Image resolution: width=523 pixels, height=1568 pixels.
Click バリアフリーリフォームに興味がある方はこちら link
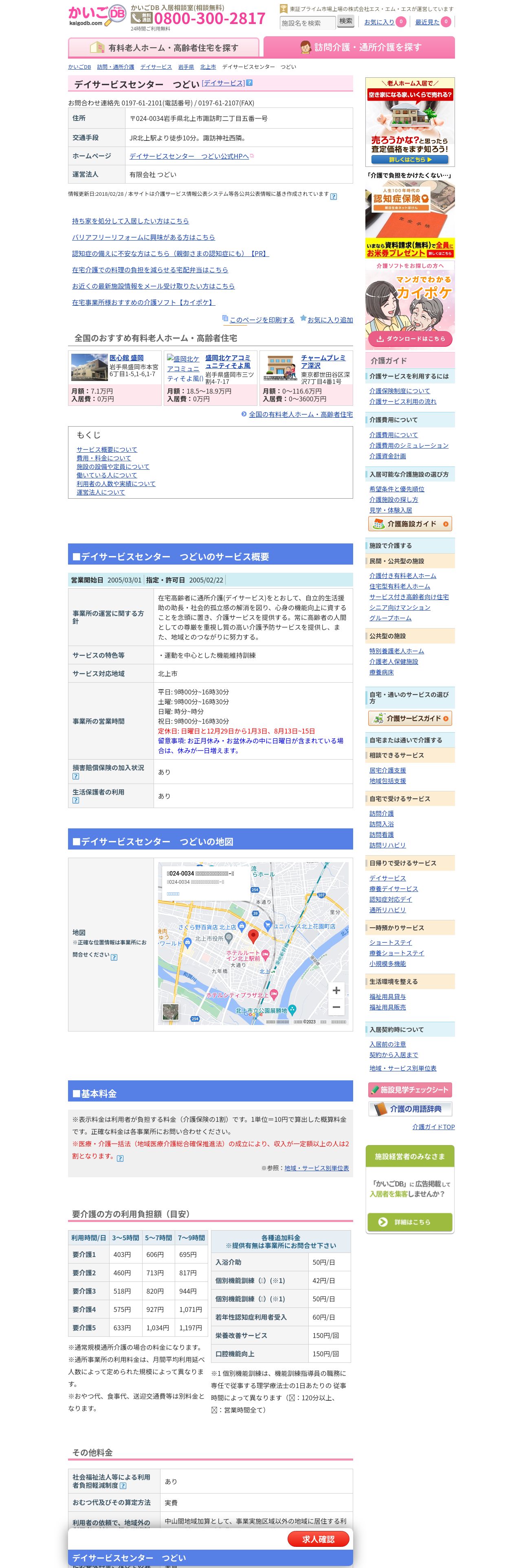coord(143,237)
